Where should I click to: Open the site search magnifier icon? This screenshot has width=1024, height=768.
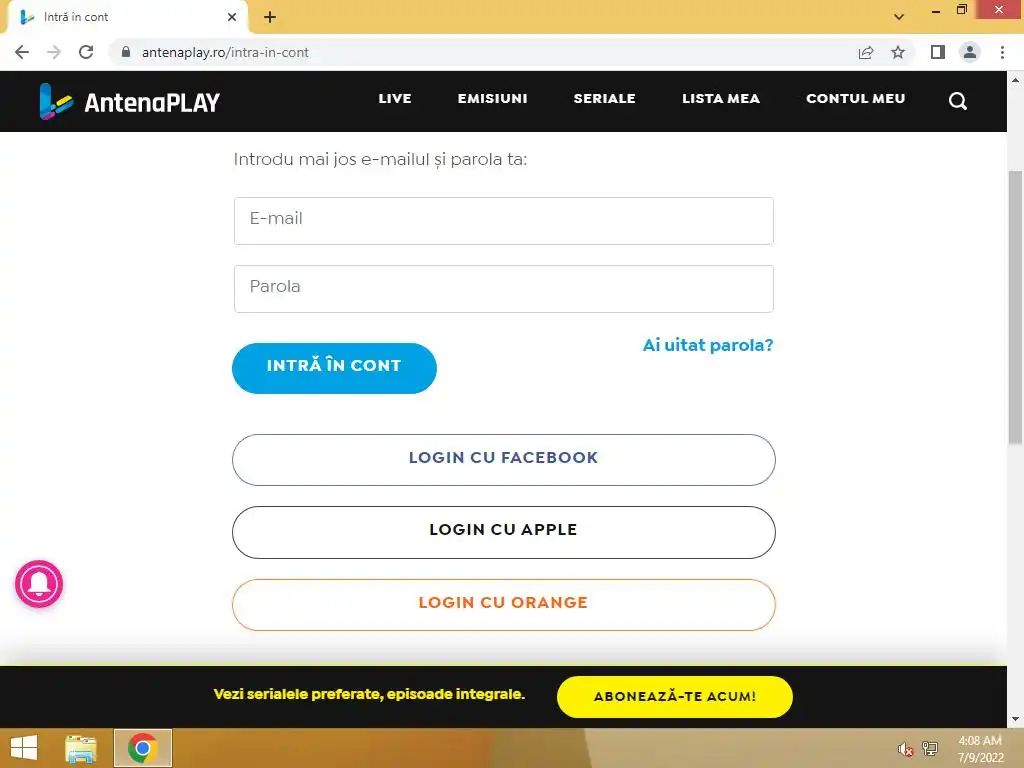957,101
